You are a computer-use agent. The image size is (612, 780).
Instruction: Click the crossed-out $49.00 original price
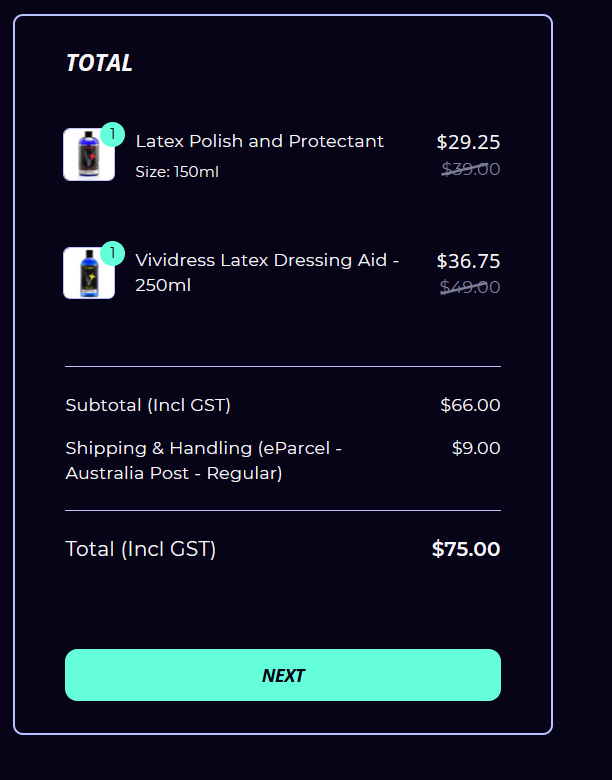point(470,287)
